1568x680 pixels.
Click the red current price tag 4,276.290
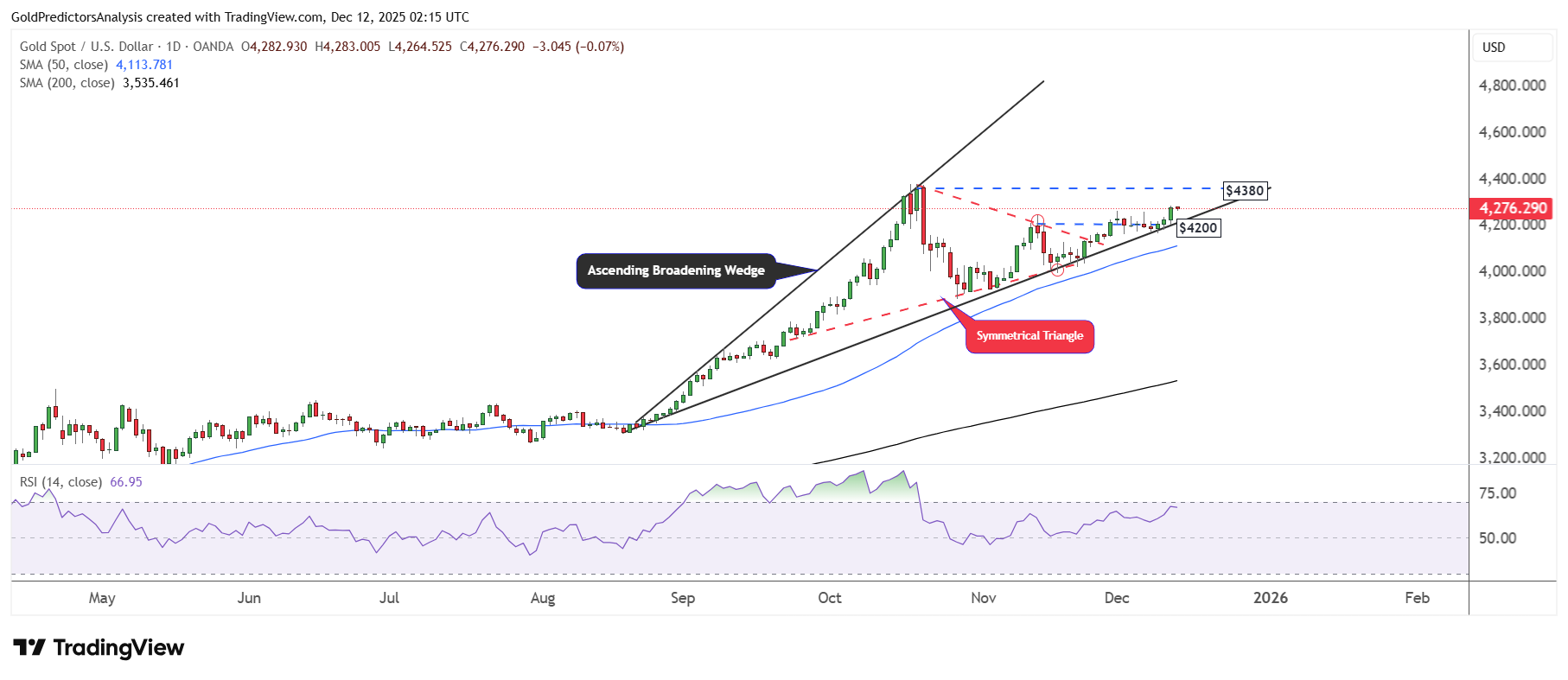(1512, 208)
